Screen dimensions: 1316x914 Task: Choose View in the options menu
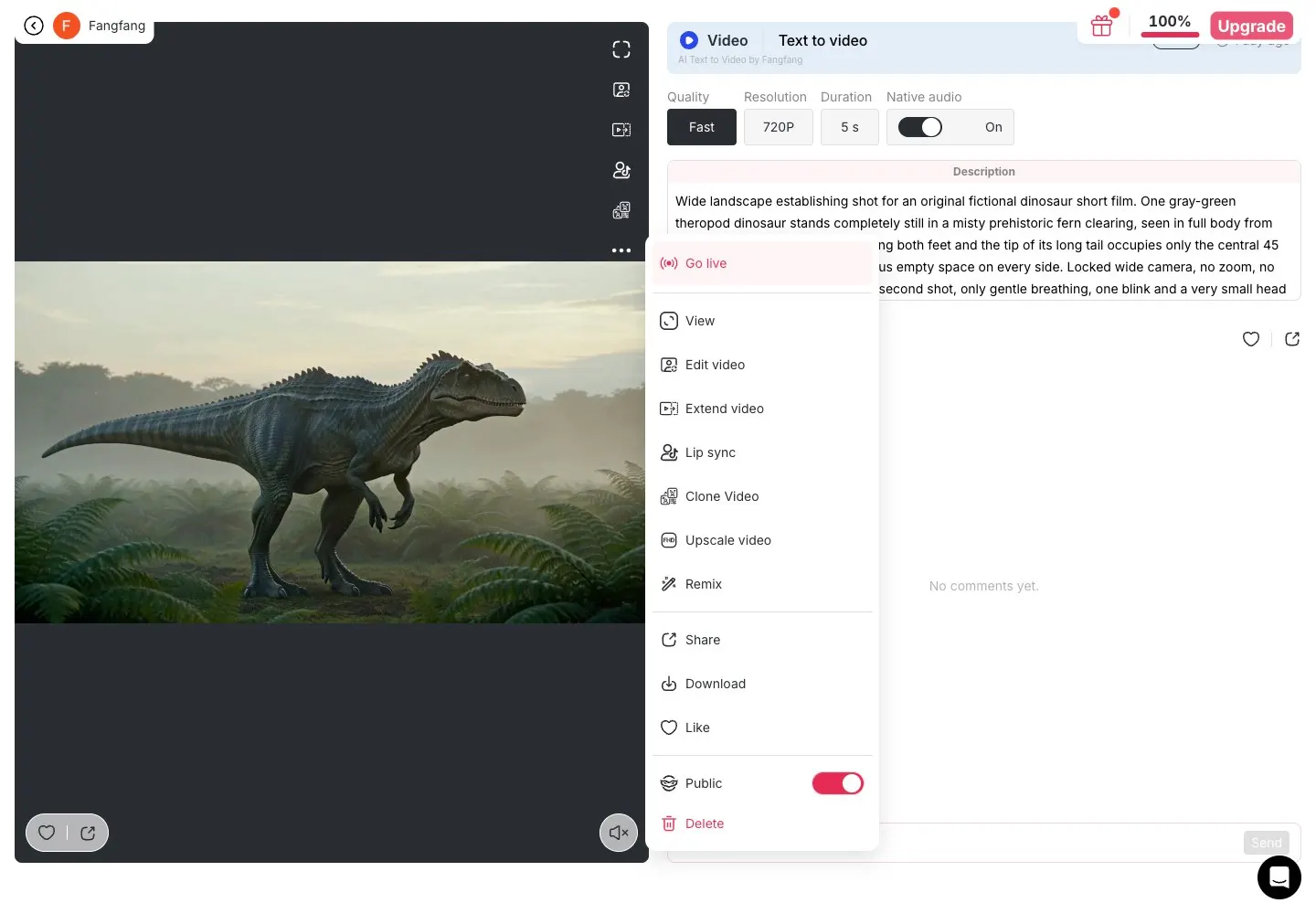click(x=763, y=321)
